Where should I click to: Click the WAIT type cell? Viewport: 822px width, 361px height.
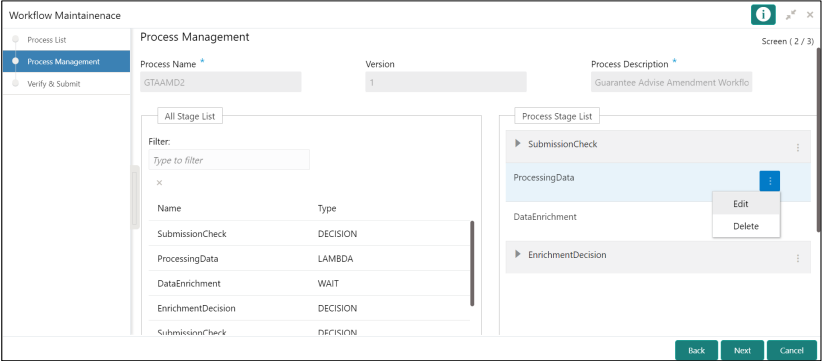(x=328, y=283)
